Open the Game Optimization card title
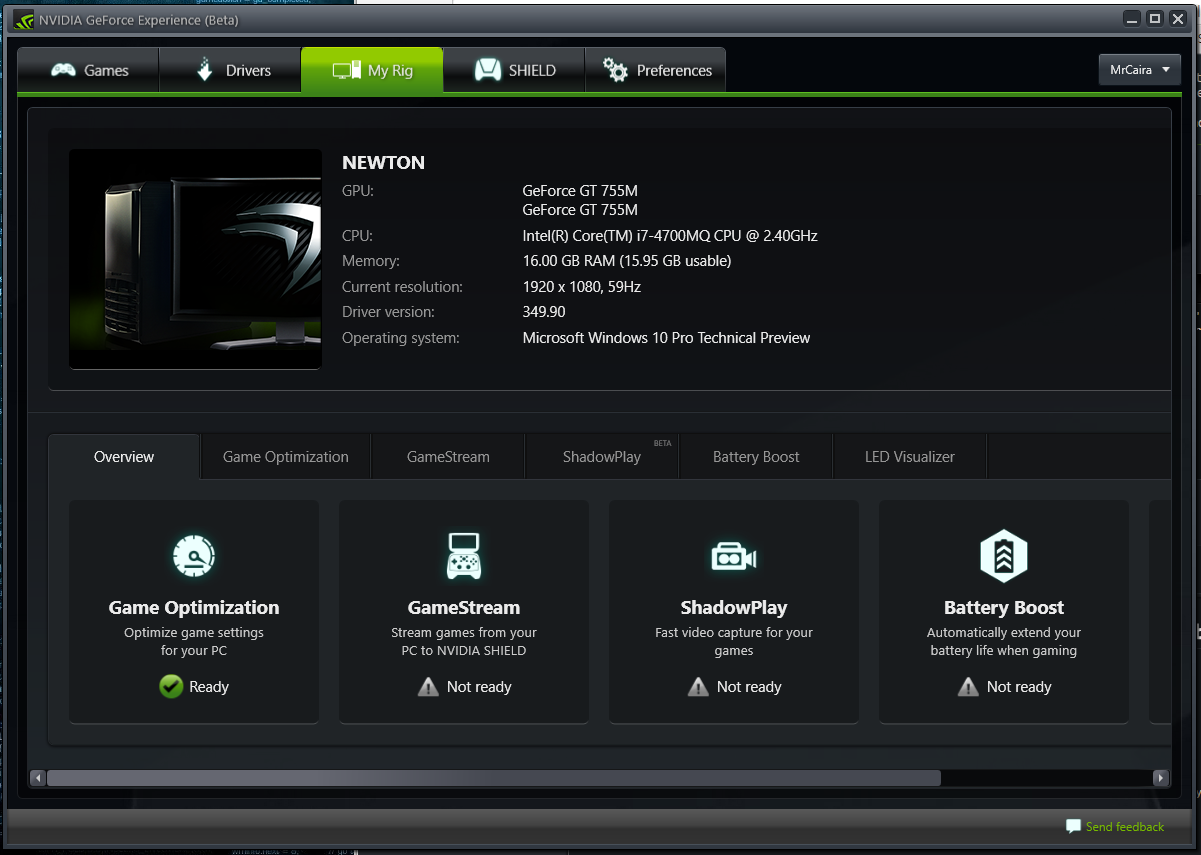1201x855 pixels. pyautogui.click(x=194, y=607)
